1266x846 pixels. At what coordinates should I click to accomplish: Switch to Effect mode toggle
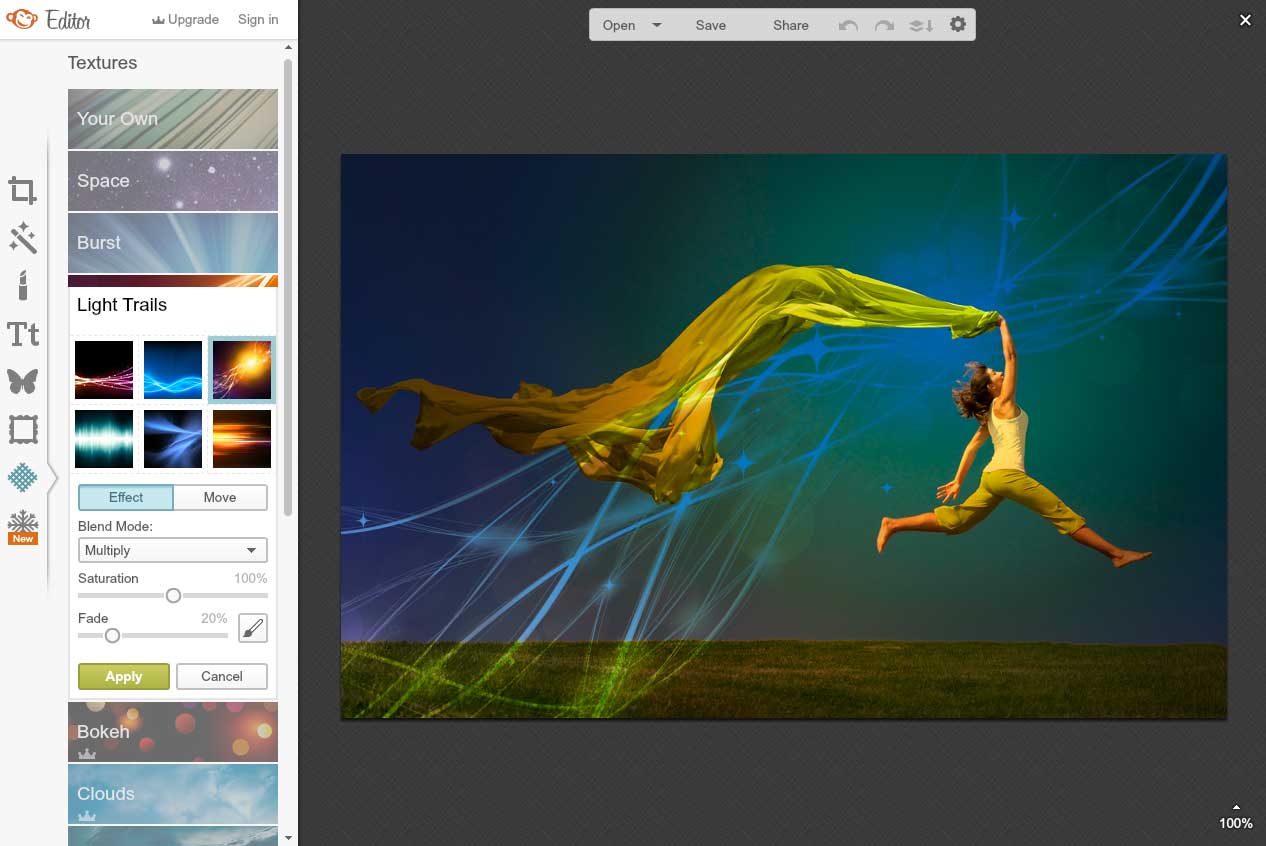[126, 497]
